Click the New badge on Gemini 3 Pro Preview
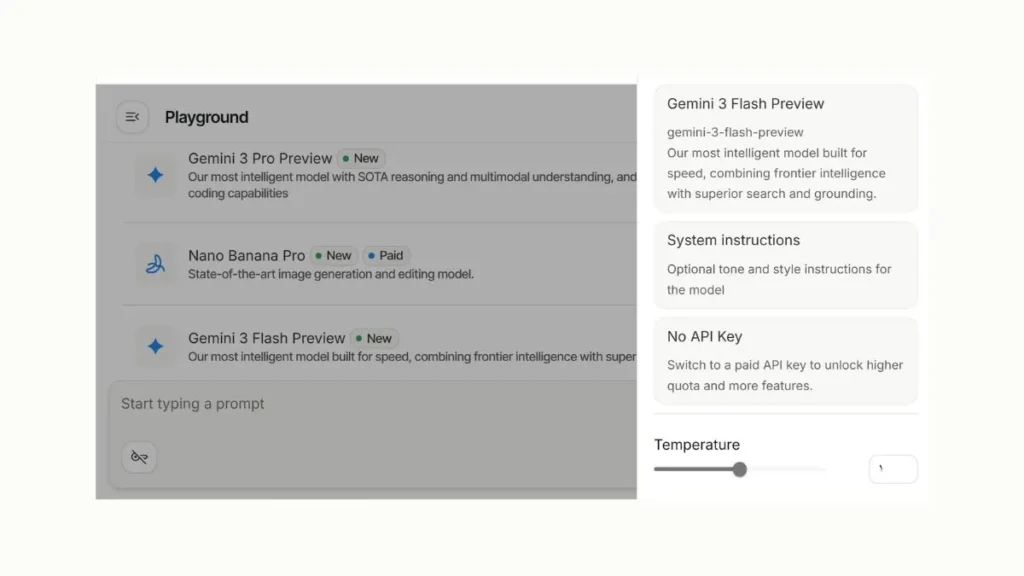The width and height of the screenshot is (1024, 576). [361, 158]
